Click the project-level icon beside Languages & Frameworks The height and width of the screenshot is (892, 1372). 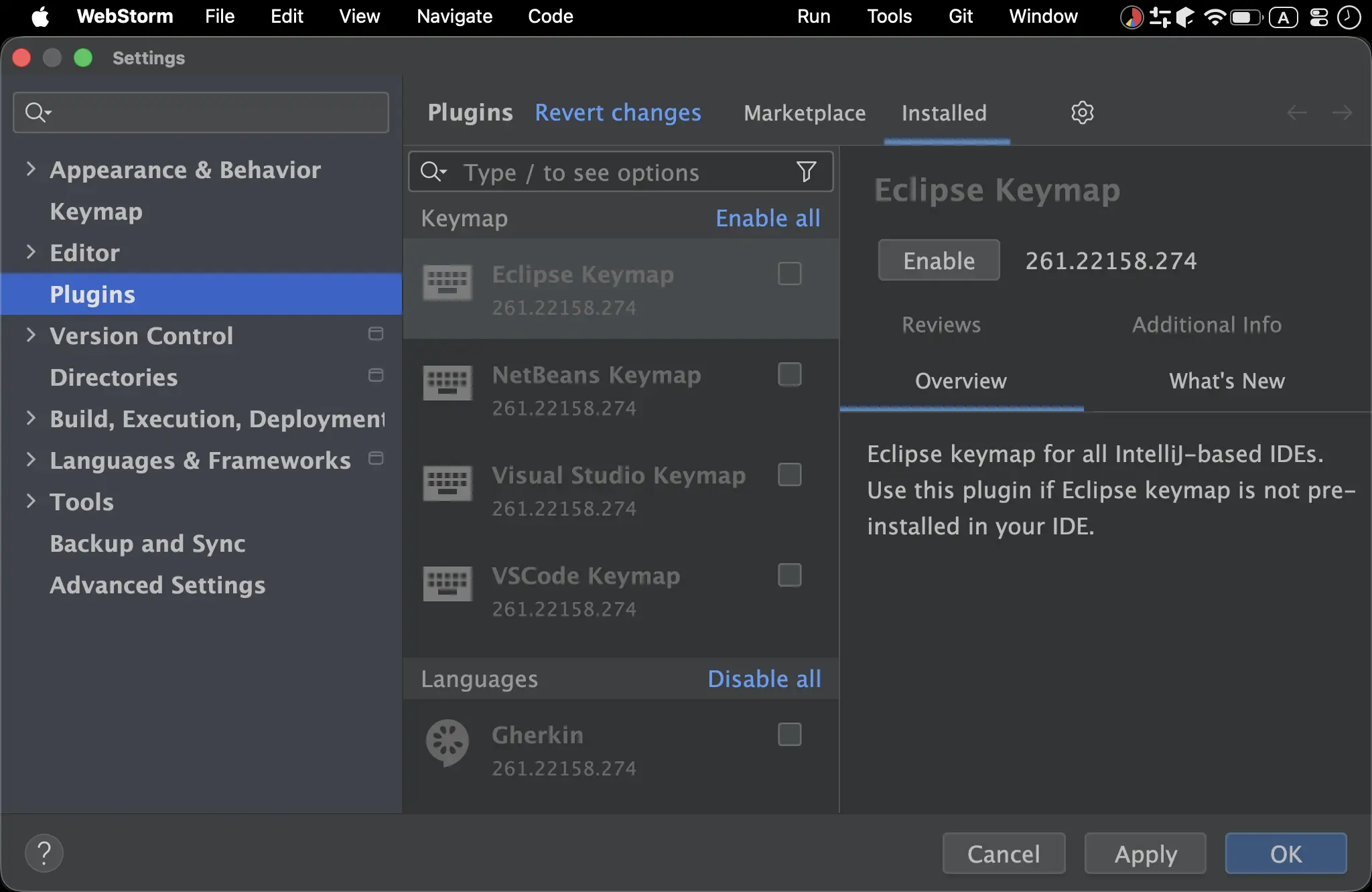pyautogui.click(x=376, y=458)
